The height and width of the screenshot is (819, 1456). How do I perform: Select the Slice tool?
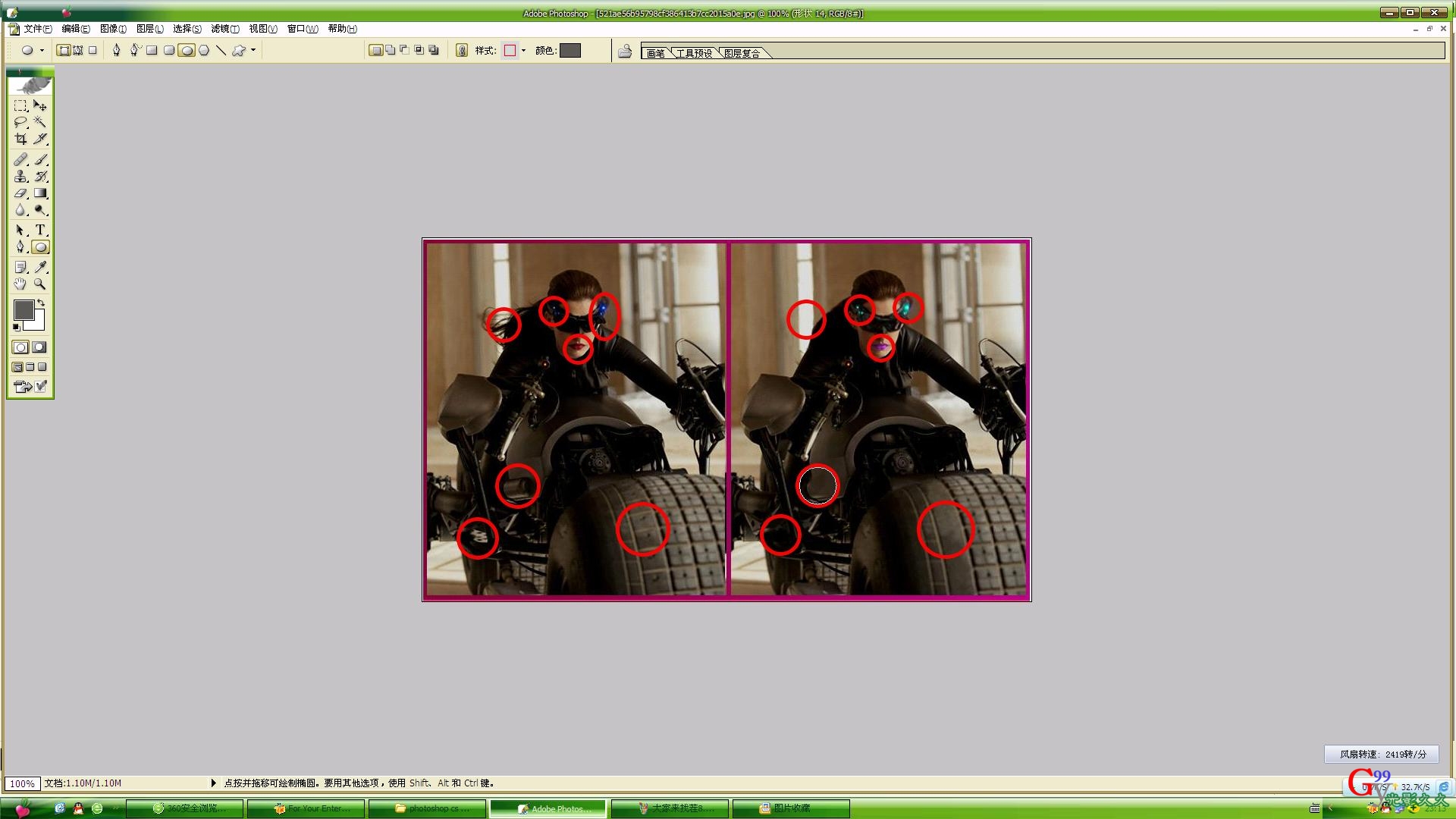coord(40,139)
